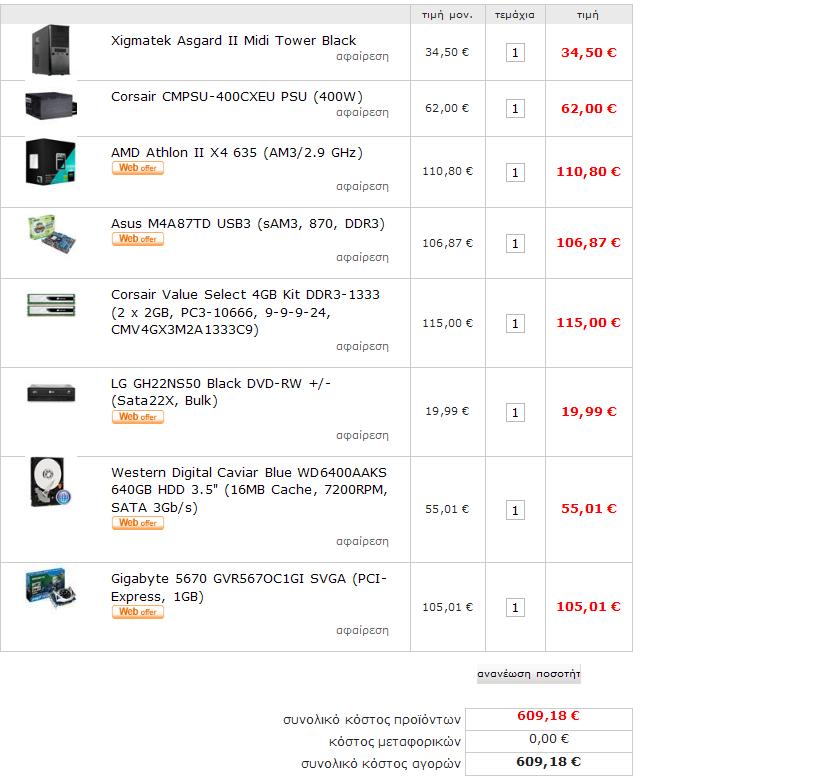Remove Xigmatek Asgard II via αφαίρεση link
840x779 pixels.
(362, 56)
